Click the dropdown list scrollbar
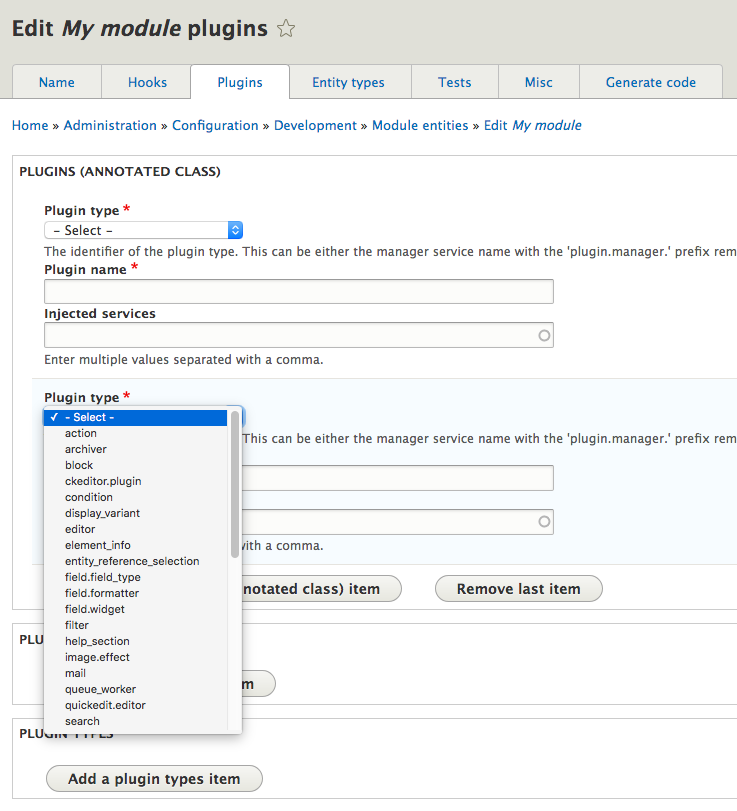This screenshot has height=811, width=737. click(x=235, y=482)
